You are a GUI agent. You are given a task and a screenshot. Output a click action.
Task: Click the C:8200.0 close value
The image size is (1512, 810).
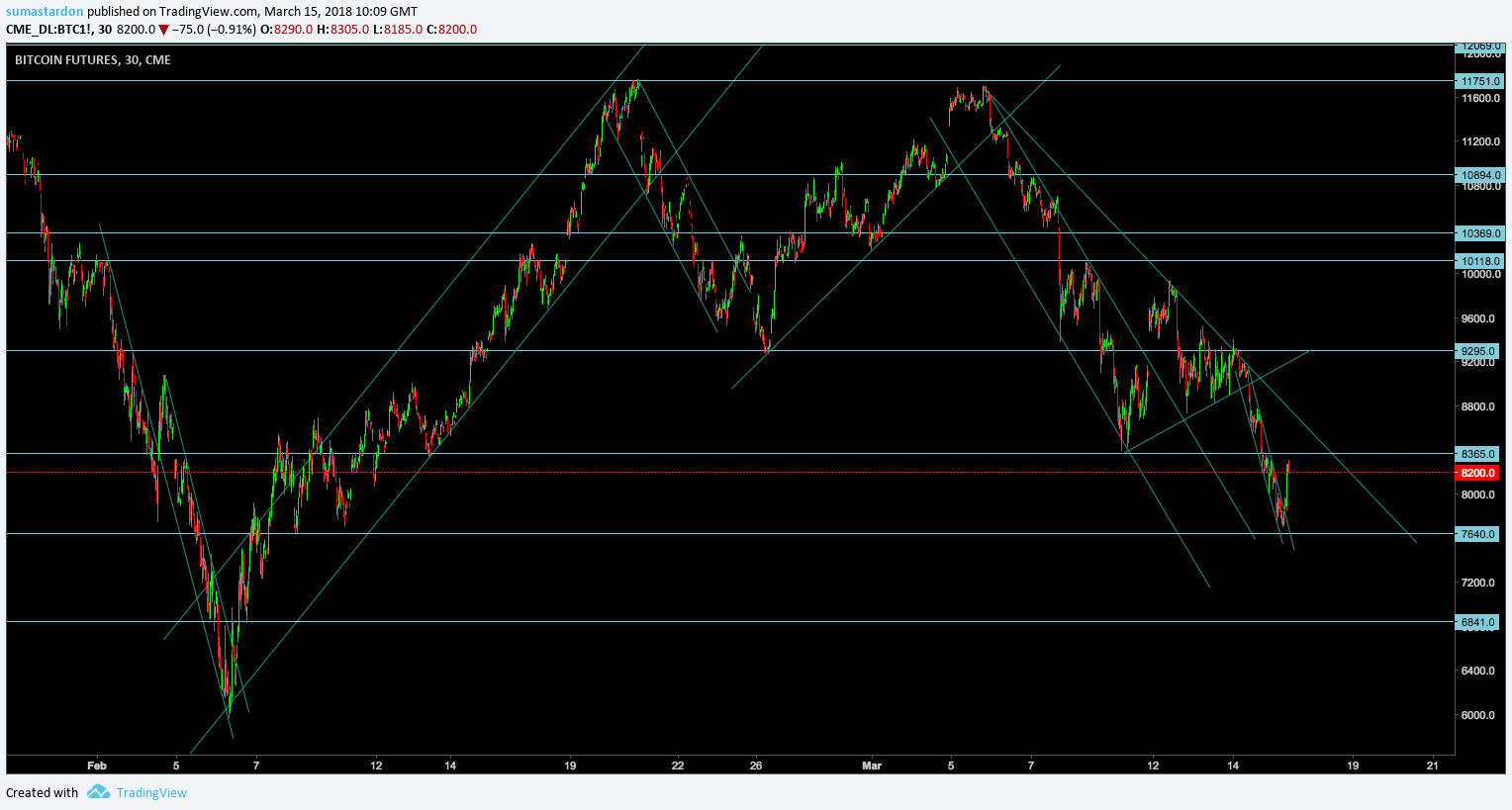tap(451, 30)
